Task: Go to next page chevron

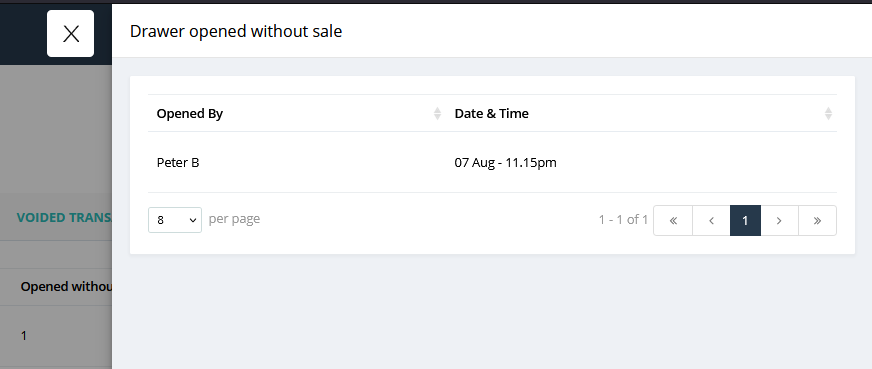Action: point(779,221)
